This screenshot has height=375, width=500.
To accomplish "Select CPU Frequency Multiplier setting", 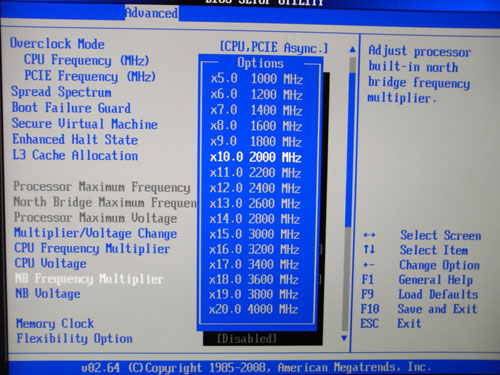I will [92, 249].
